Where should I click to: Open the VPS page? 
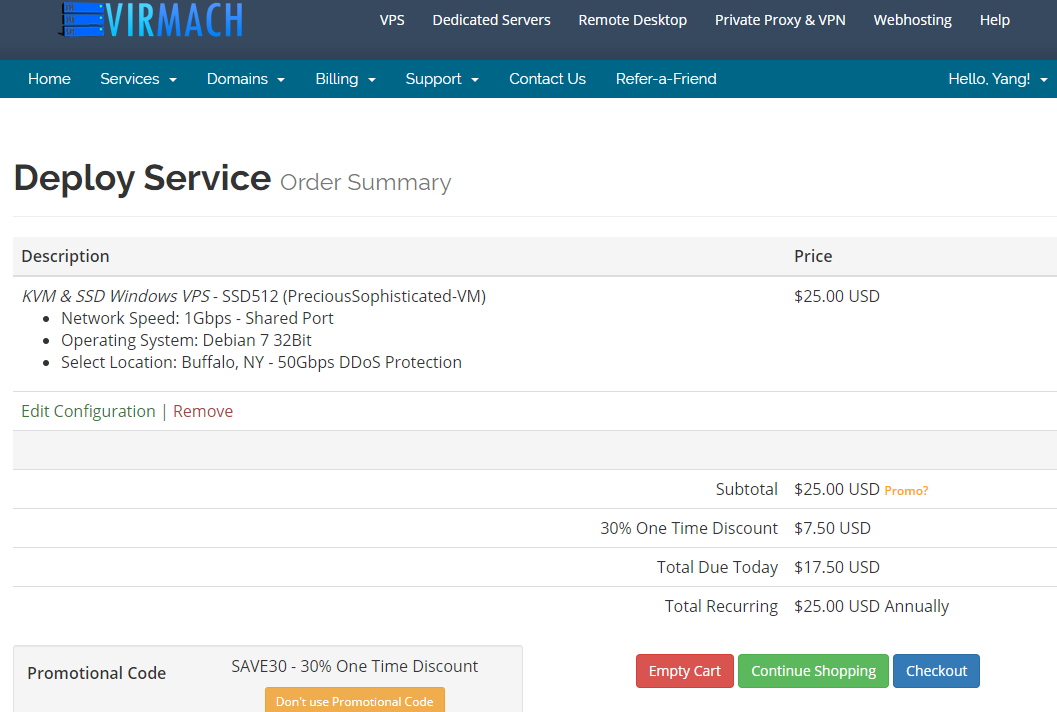[392, 20]
